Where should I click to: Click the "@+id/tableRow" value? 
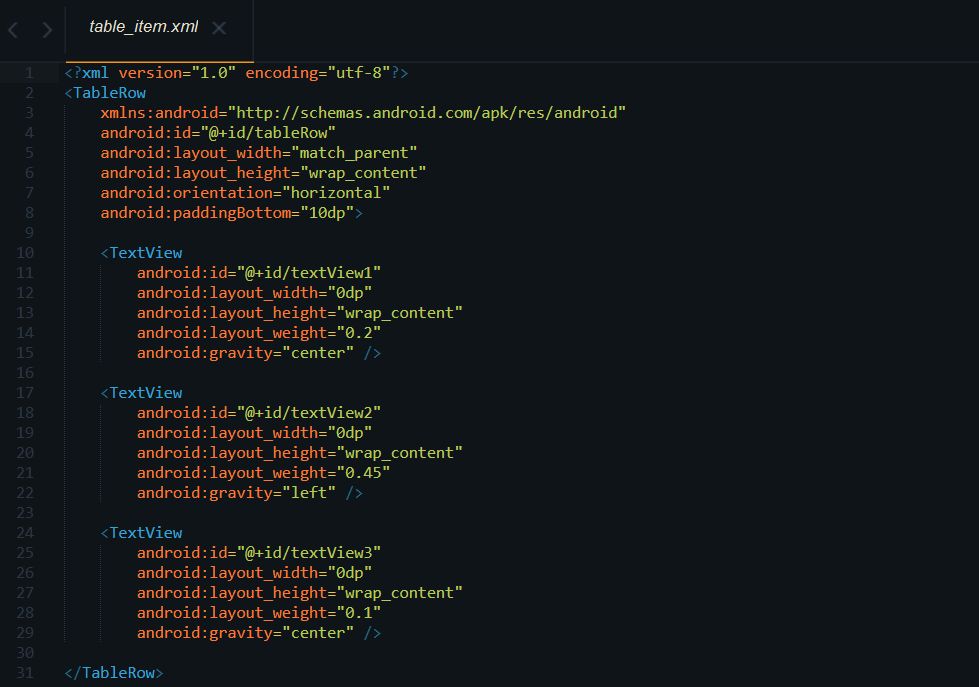coord(268,133)
